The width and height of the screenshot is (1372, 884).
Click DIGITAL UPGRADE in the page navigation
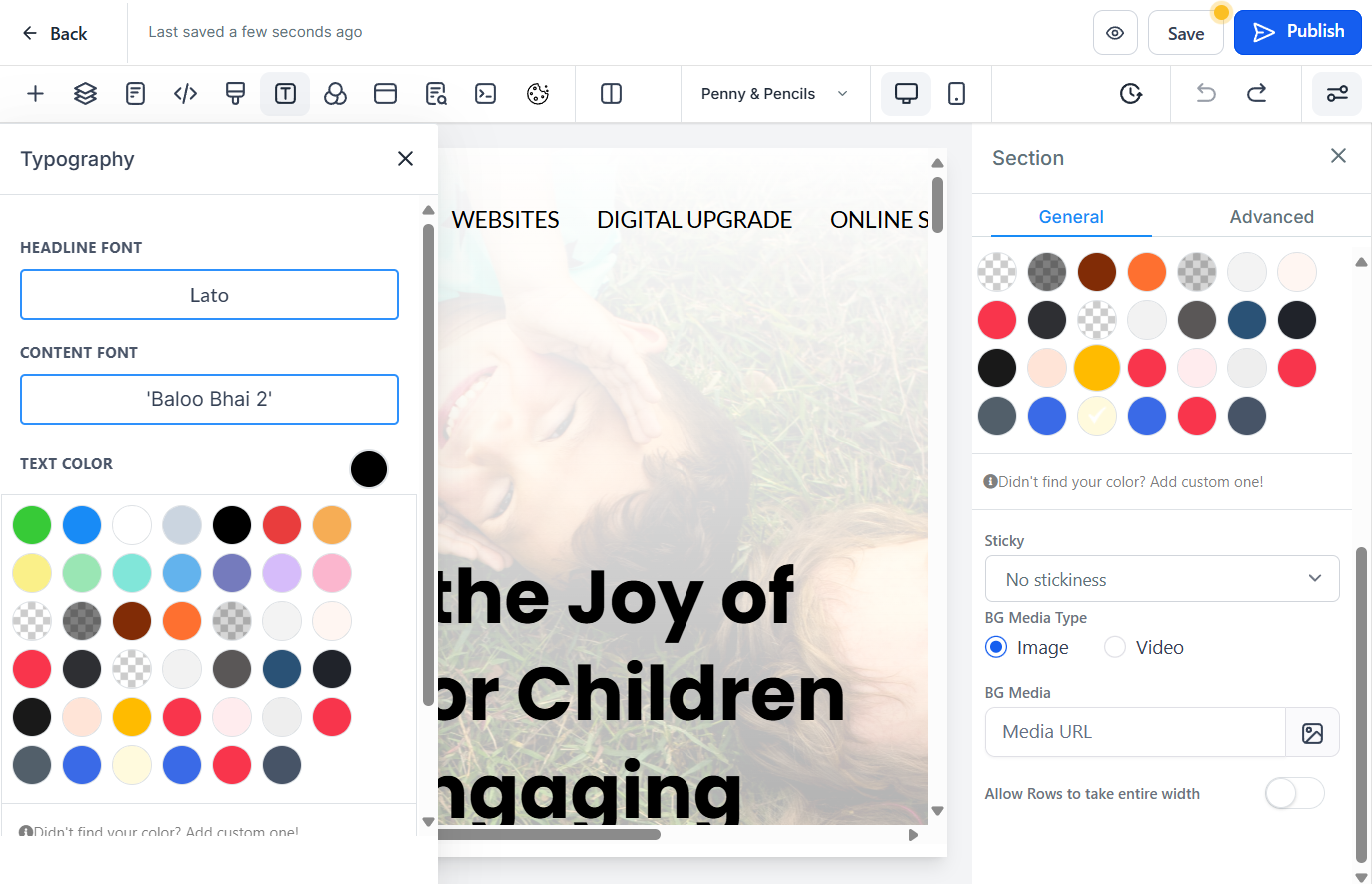click(x=694, y=220)
